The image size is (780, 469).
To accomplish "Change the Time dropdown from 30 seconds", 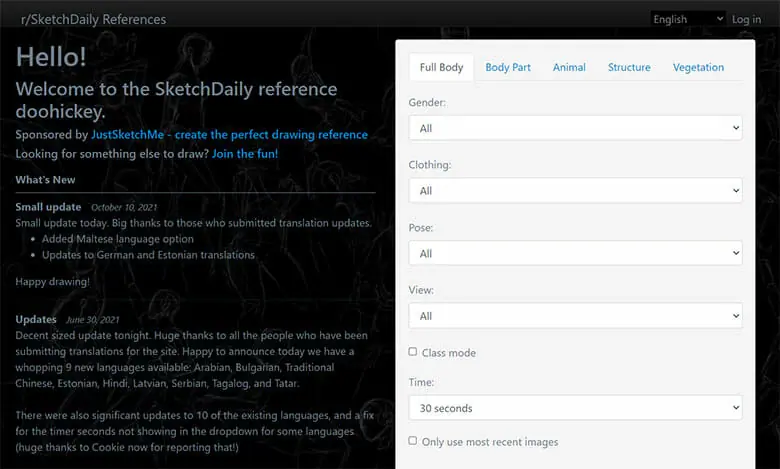I will pos(576,408).
